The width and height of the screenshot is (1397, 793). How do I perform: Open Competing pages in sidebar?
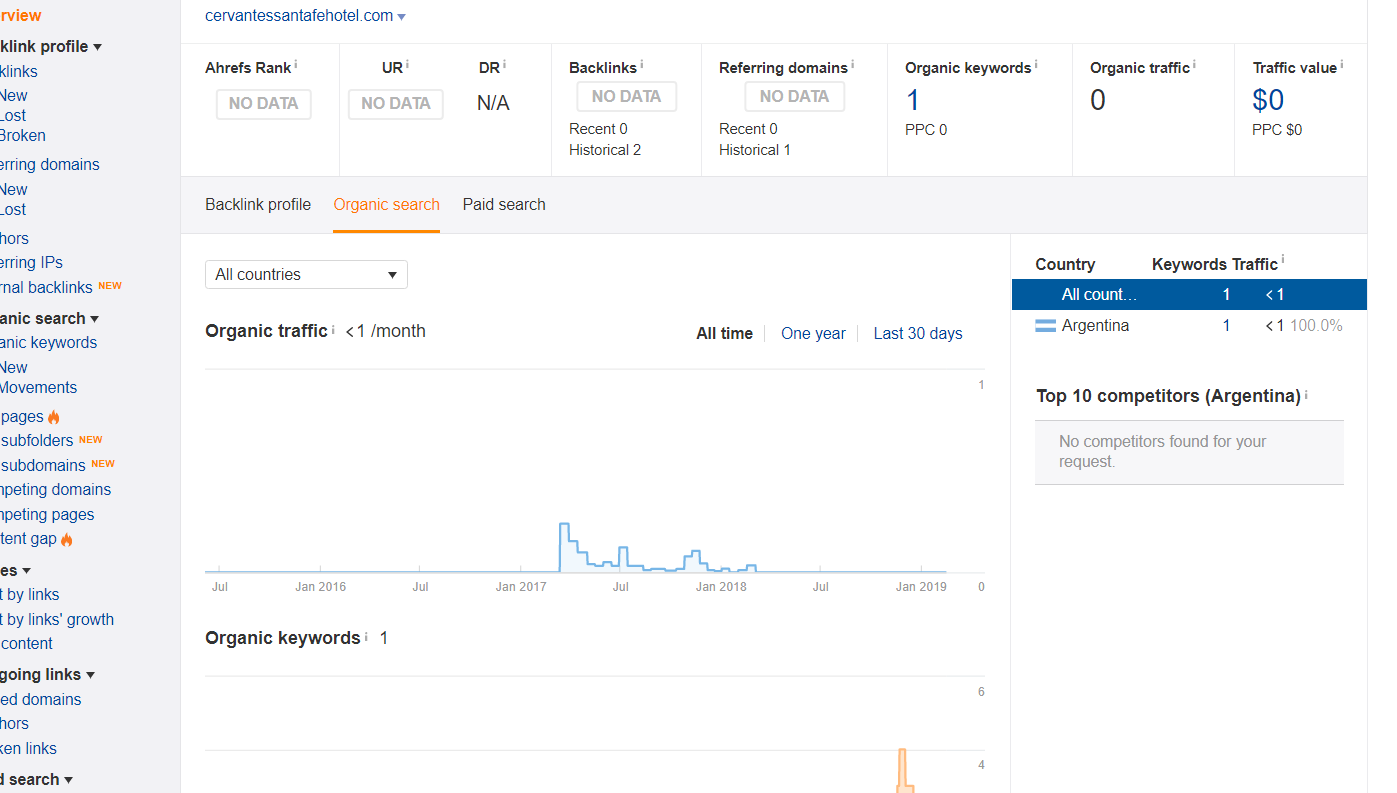47,514
